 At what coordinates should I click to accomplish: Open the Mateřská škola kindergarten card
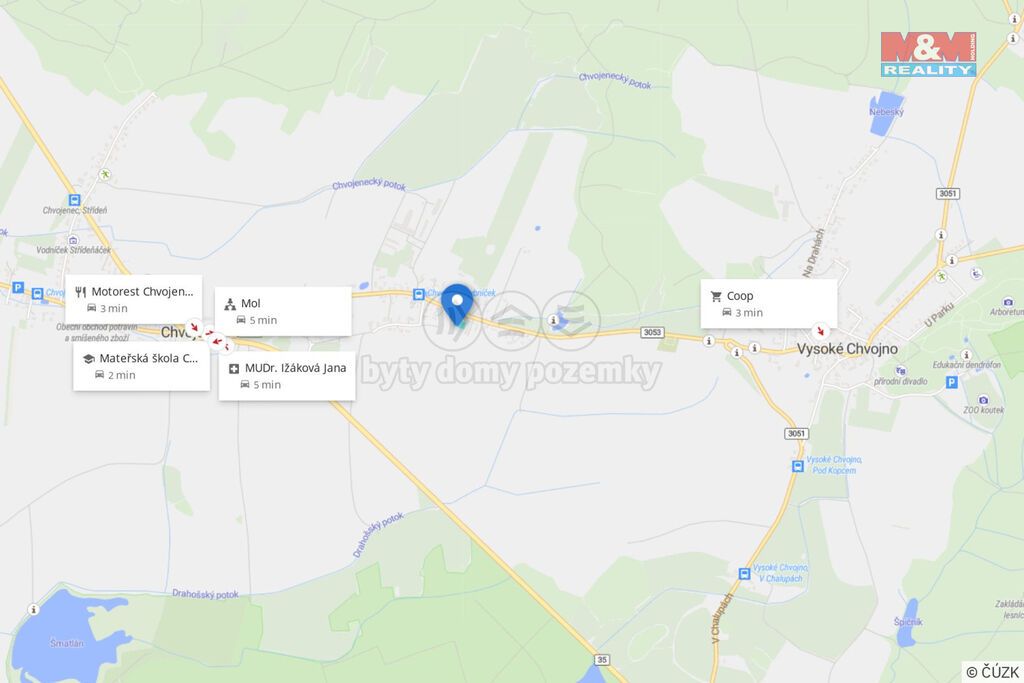142,366
